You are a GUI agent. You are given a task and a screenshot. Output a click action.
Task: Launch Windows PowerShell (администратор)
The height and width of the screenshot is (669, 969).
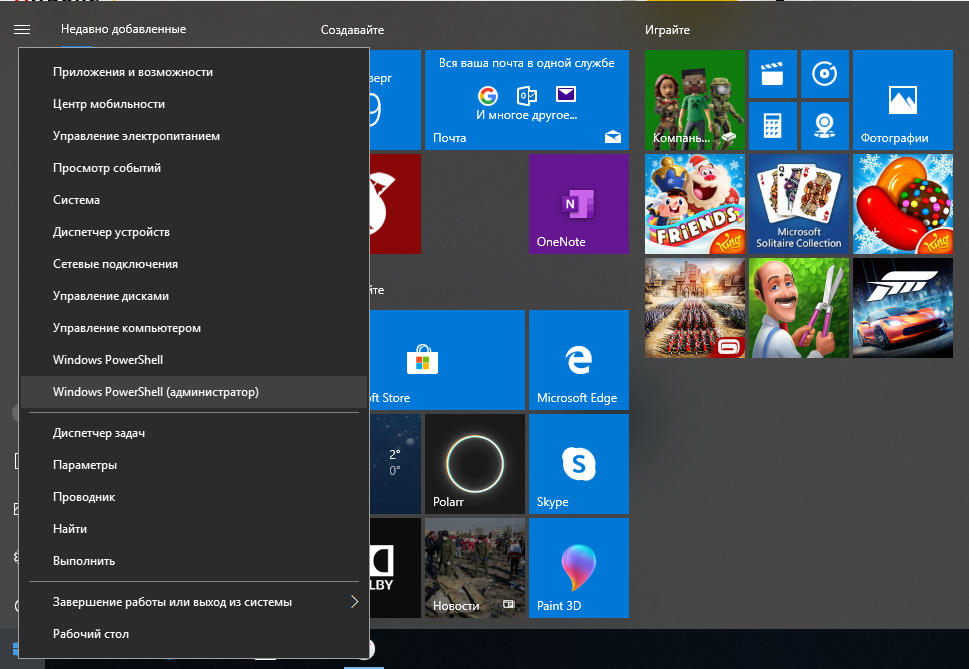[194, 392]
